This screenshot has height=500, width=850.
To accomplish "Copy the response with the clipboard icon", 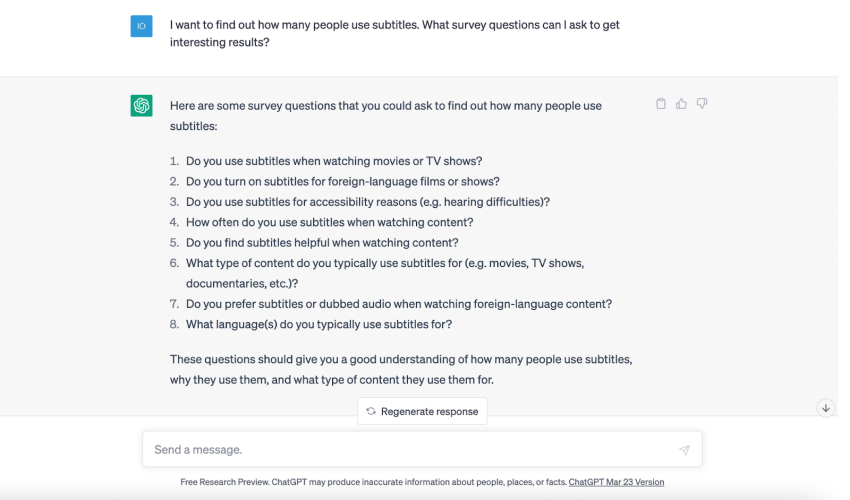I will pyautogui.click(x=660, y=104).
